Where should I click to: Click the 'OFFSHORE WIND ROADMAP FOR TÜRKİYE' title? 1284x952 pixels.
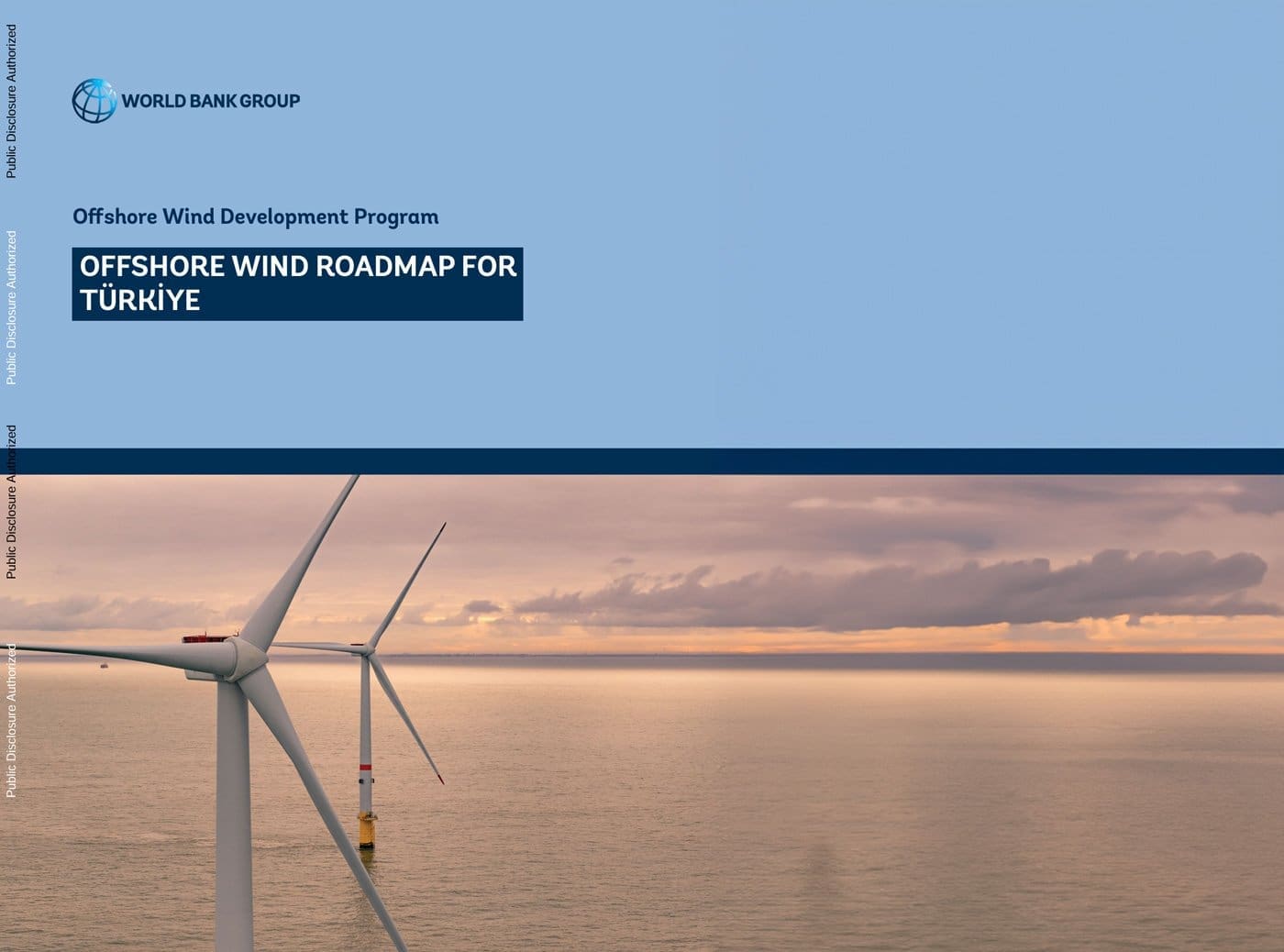298,283
